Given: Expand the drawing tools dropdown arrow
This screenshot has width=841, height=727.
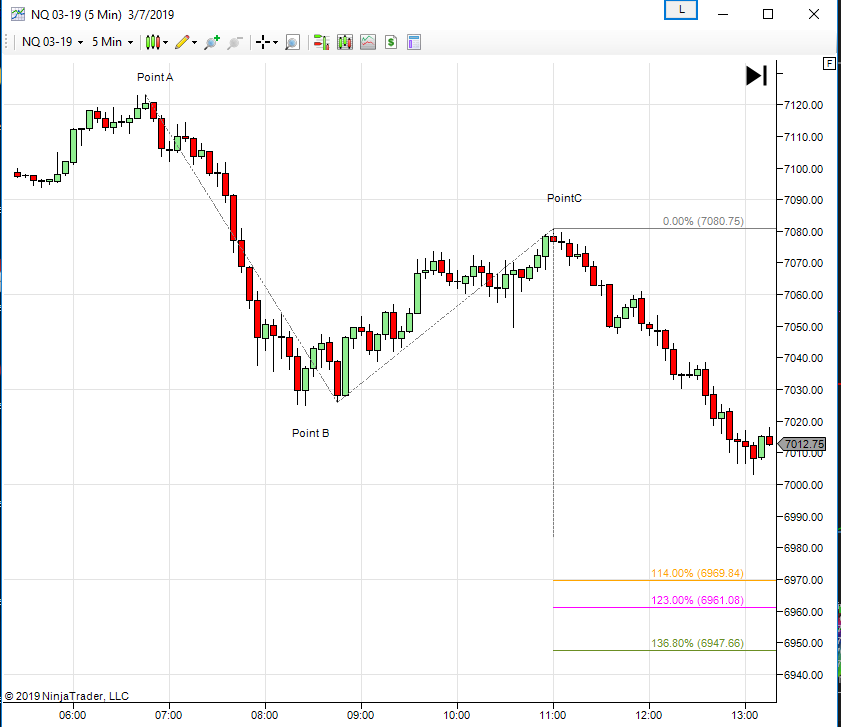Looking at the screenshot, I should (x=194, y=42).
